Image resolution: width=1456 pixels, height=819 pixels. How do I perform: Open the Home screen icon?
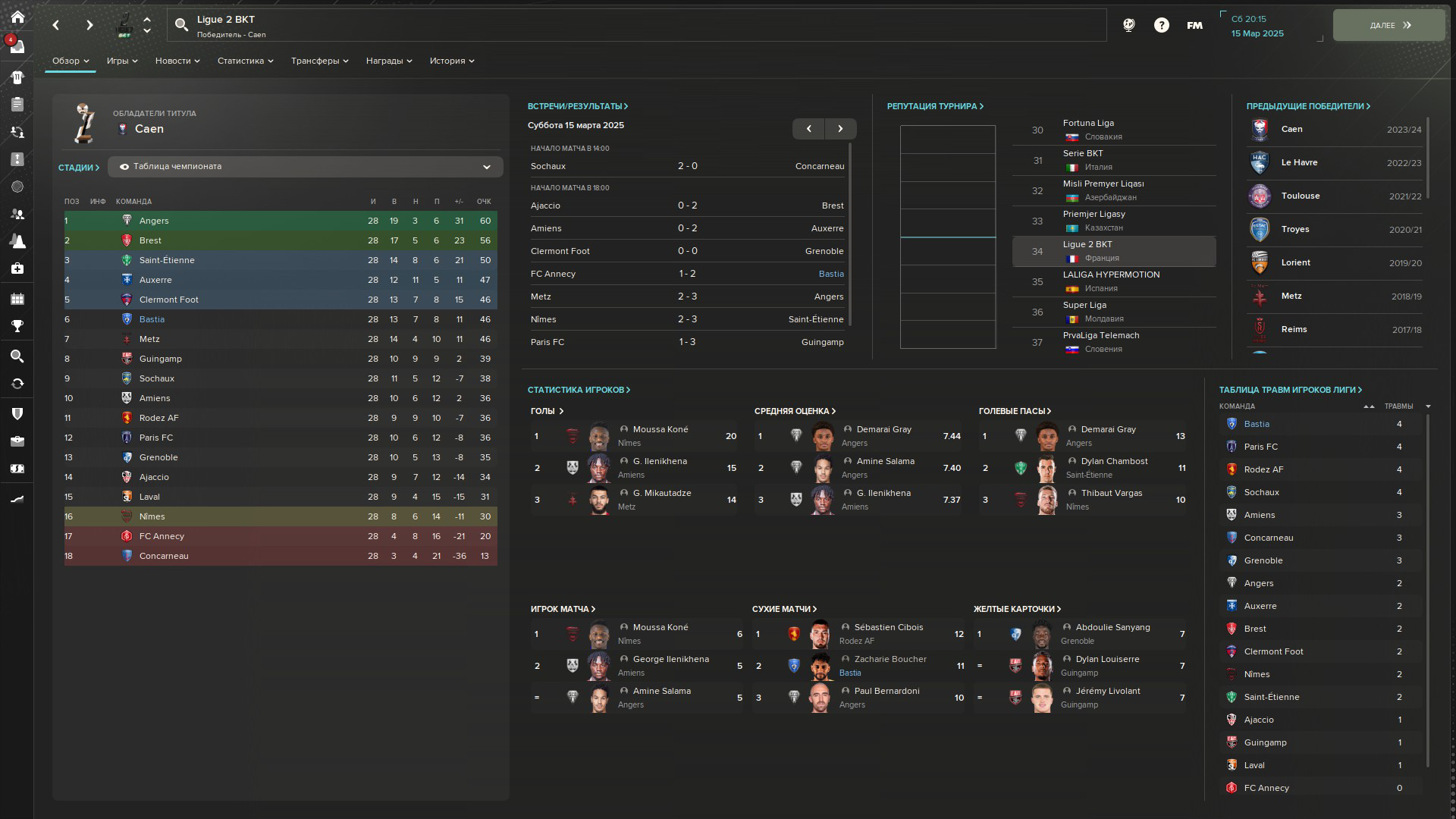click(17, 17)
